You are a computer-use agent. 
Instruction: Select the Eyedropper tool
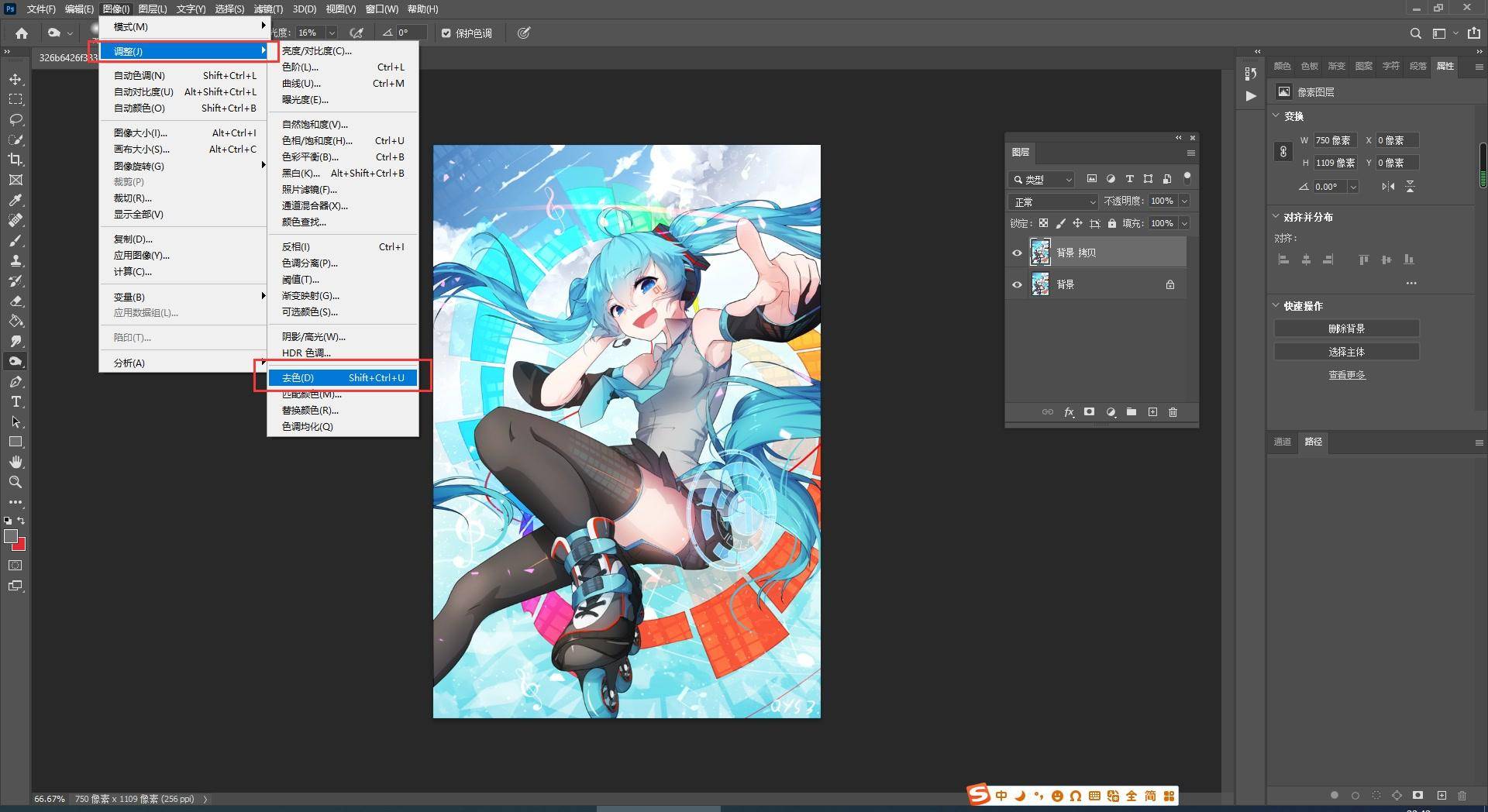[x=15, y=200]
